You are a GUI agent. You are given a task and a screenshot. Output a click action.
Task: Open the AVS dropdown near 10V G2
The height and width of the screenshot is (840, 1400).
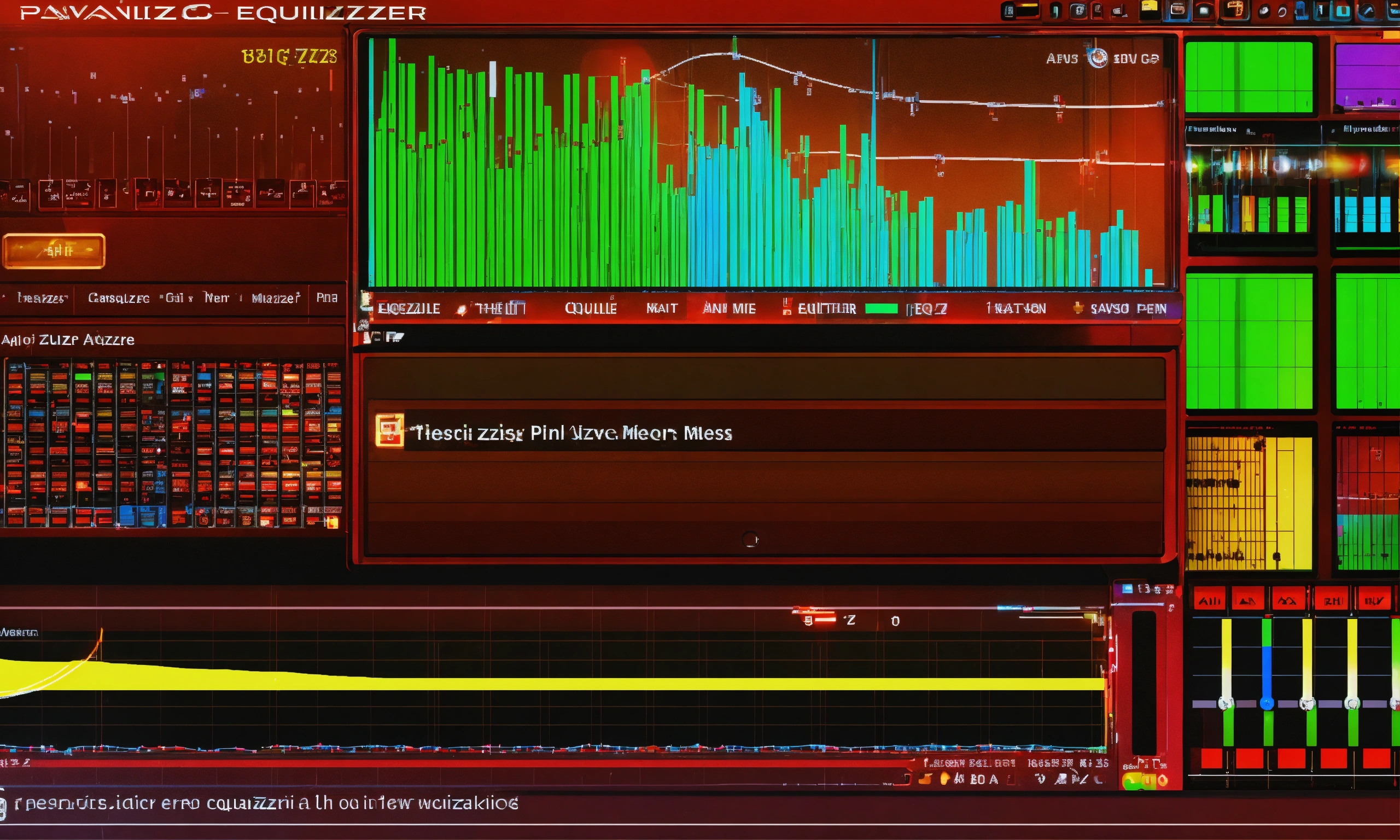pos(1064,58)
